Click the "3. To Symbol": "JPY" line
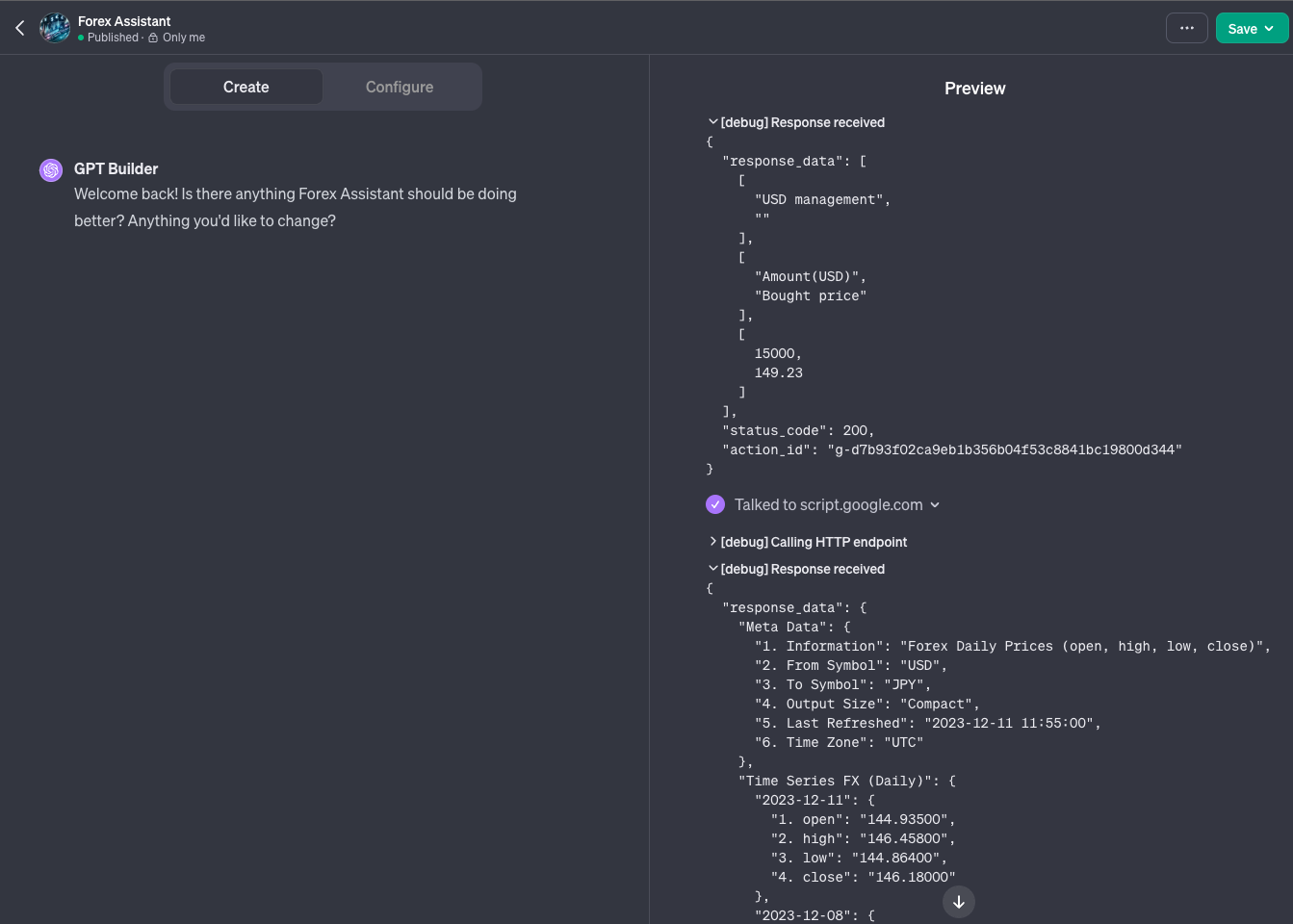Image resolution: width=1293 pixels, height=924 pixels. pyautogui.click(x=843, y=684)
